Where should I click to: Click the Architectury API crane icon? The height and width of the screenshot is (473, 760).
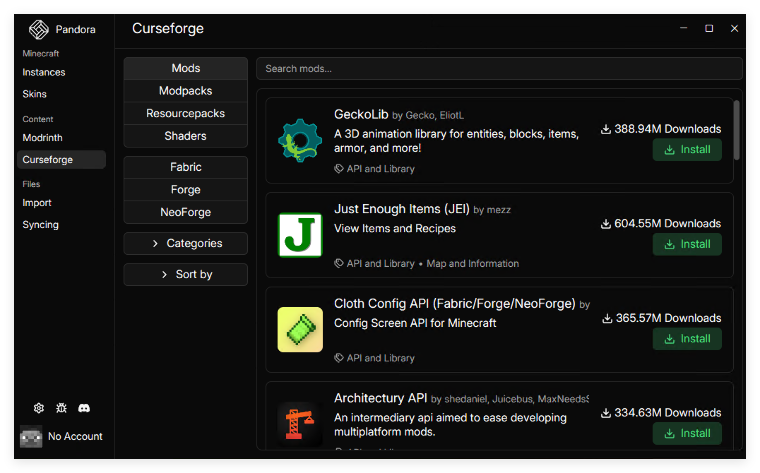coord(300,424)
